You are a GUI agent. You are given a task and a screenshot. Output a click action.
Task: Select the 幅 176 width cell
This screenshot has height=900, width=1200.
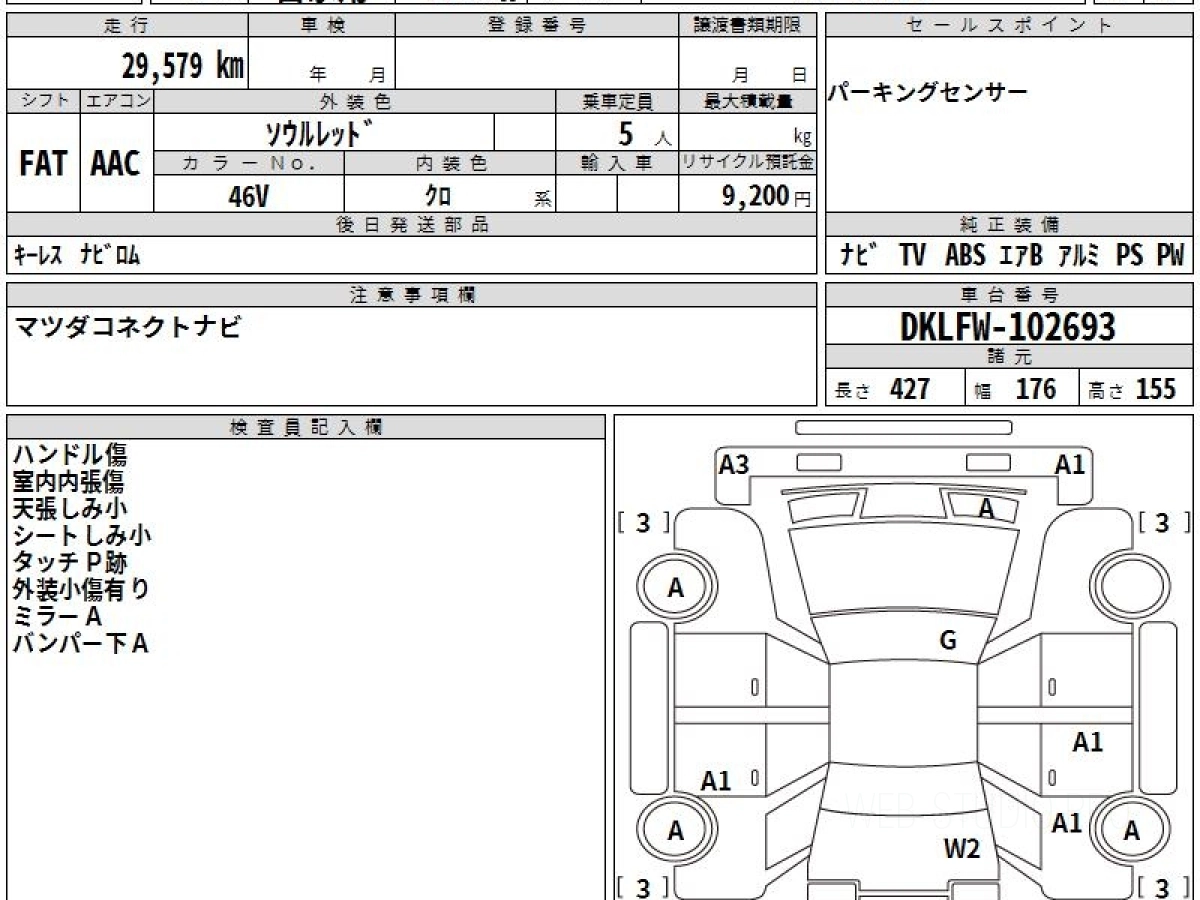(1022, 389)
